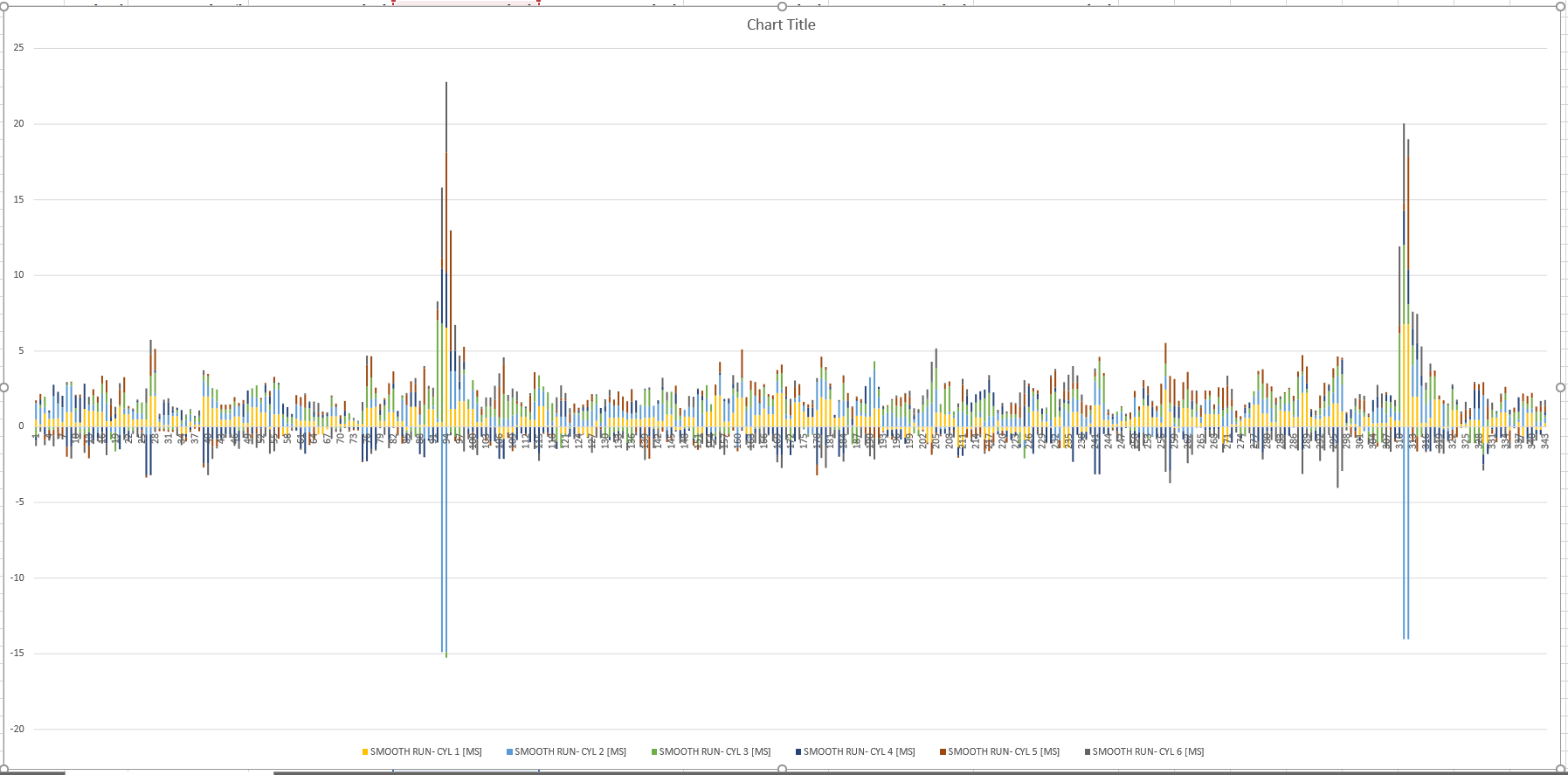Click the bottom-right corner chart resize handle
Image resolution: width=1568 pixels, height=775 pixels.
coord(1561,769)
